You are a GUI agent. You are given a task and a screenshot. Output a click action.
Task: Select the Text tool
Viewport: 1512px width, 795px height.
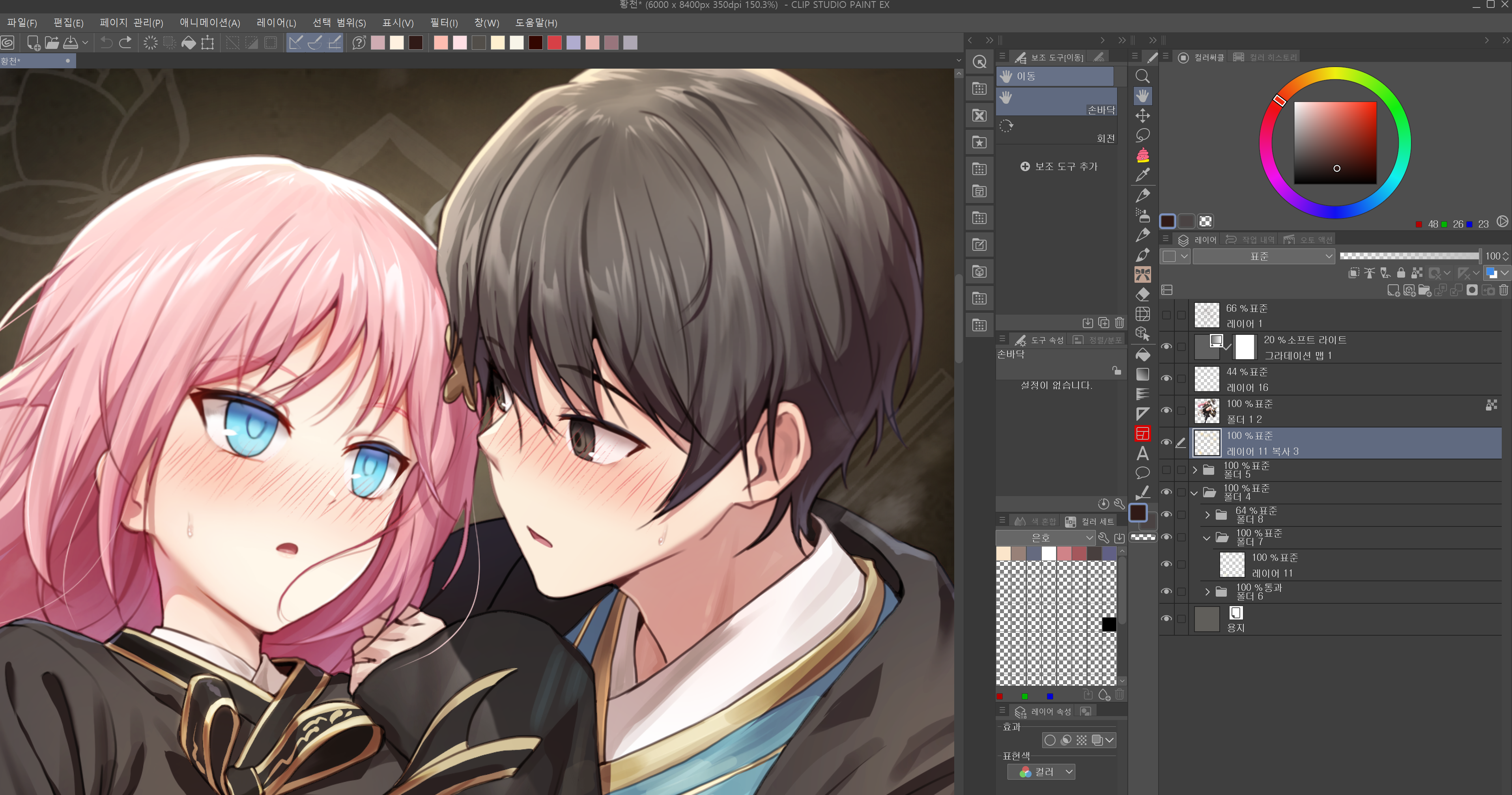(1142, 453)
